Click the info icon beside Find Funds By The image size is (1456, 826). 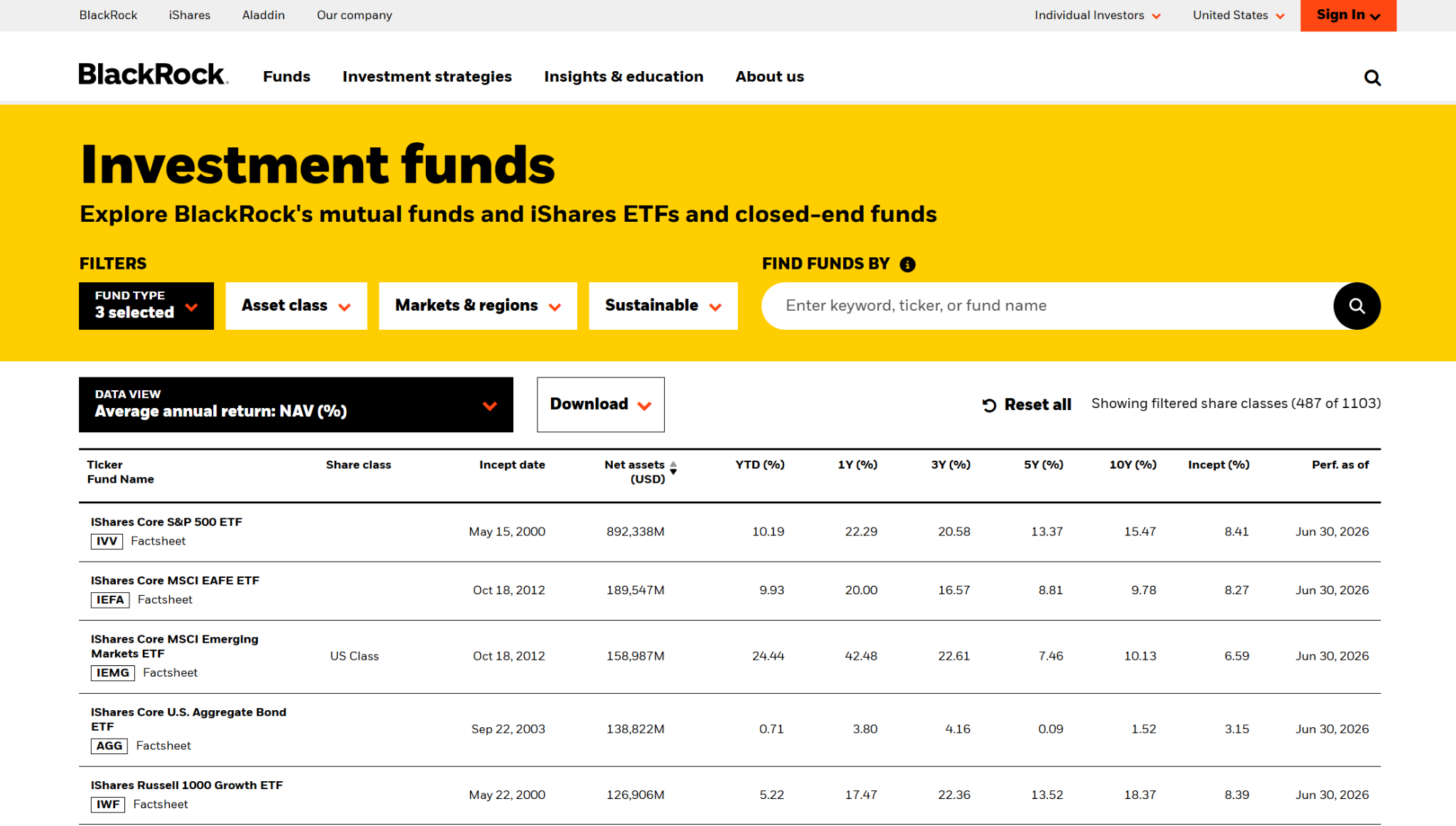[907, 264]
